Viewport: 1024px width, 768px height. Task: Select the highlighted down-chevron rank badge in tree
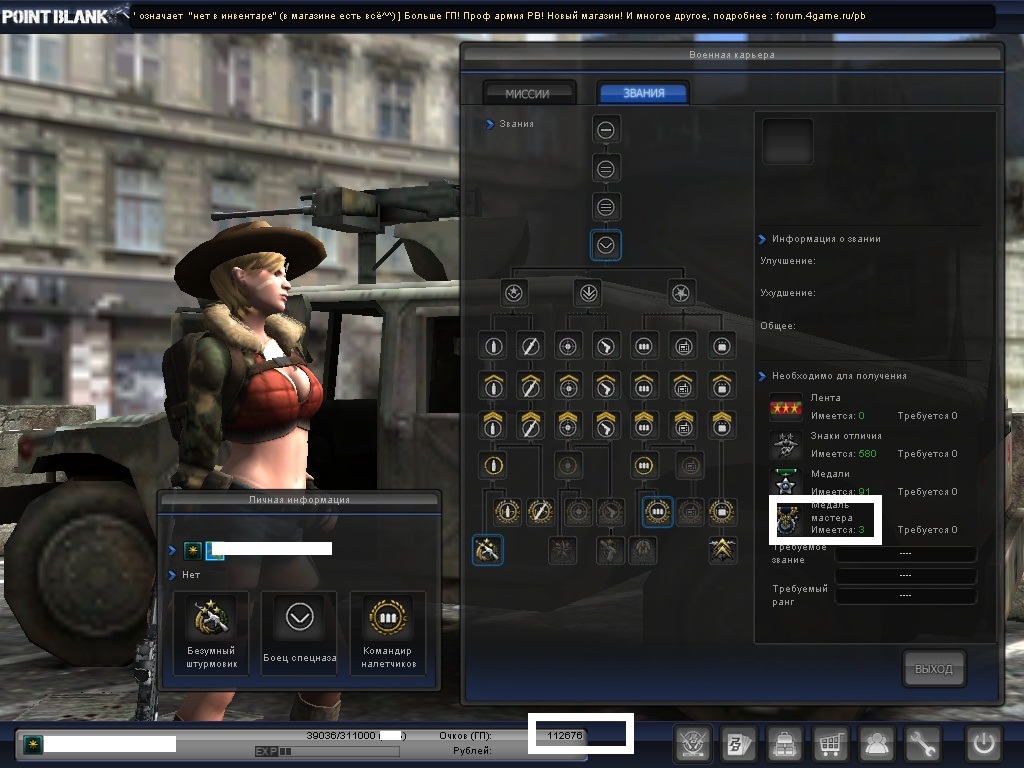(x=605, y=246)
